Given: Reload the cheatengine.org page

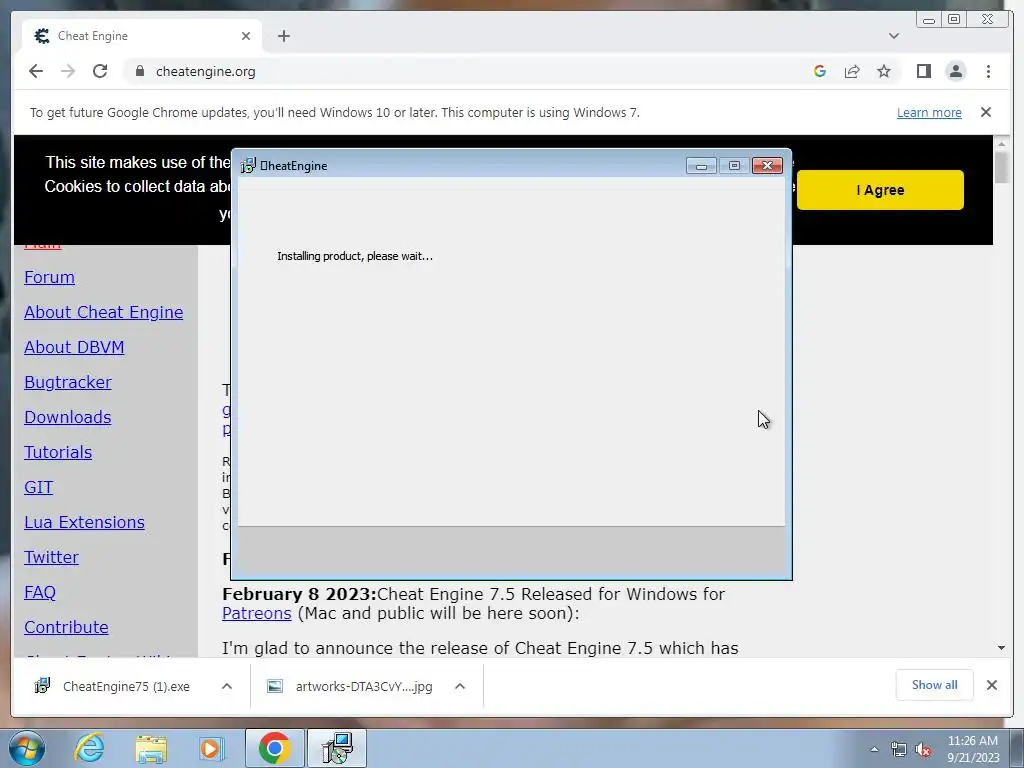Looking at the screenshot, I should coord(100,71).
